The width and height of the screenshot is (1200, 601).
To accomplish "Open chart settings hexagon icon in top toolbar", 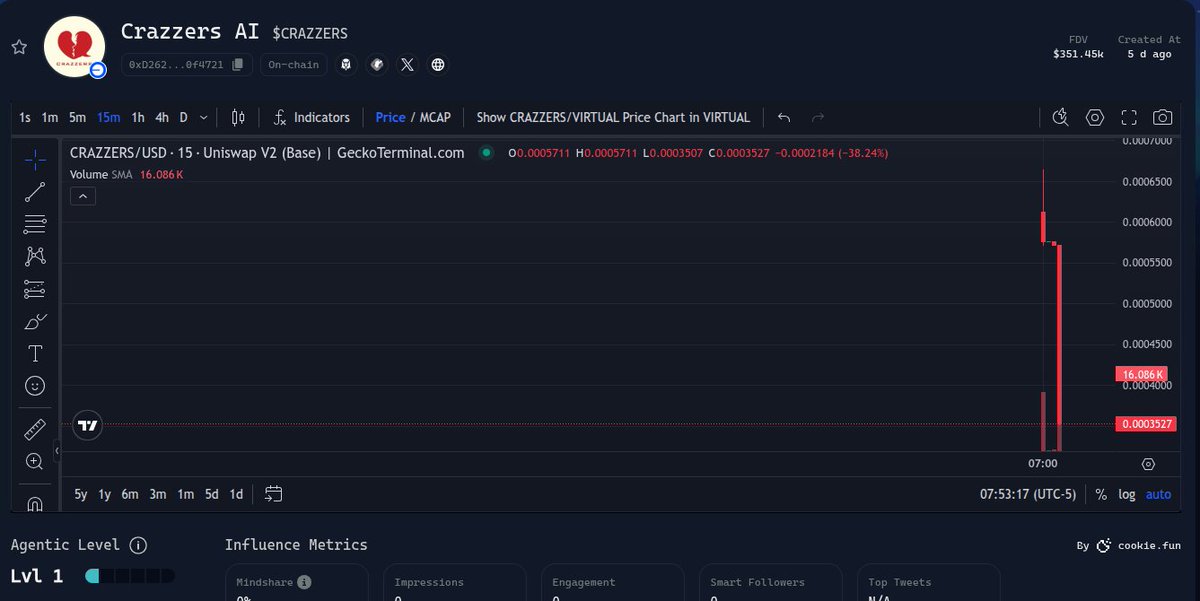I will click(x=1095, y=117).
